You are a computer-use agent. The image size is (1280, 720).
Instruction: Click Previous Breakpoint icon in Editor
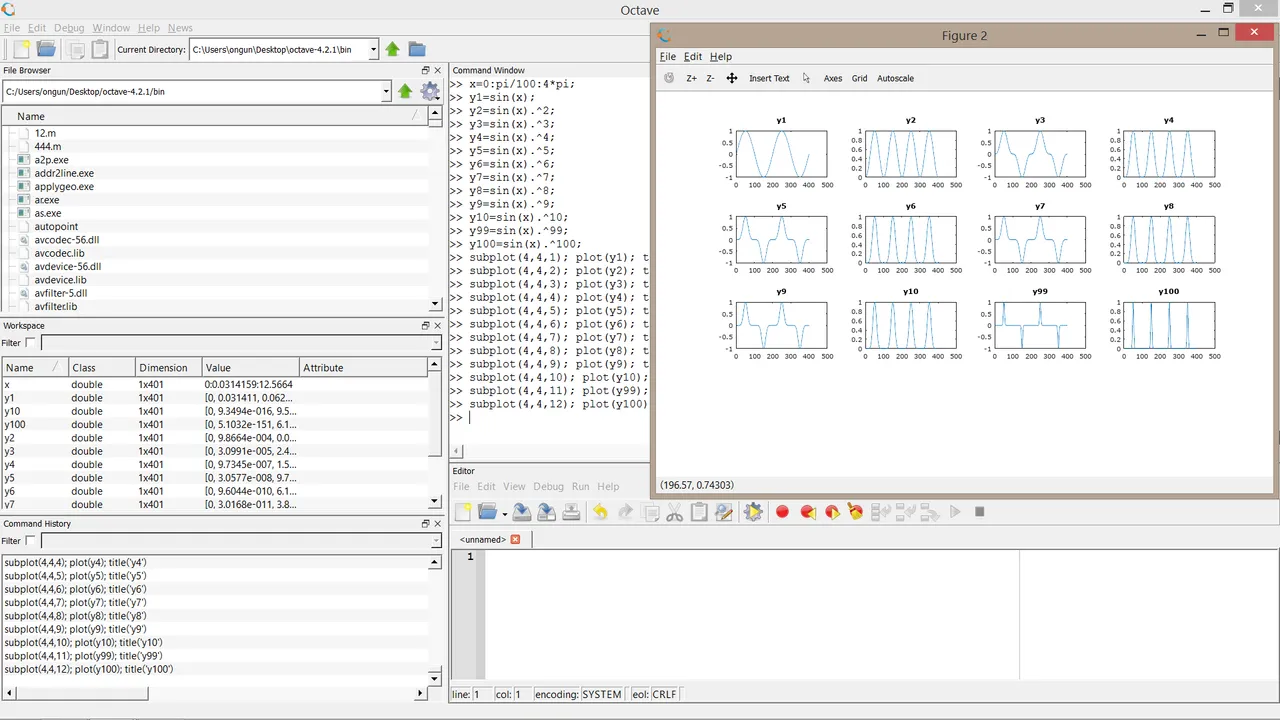click(807, 512)
